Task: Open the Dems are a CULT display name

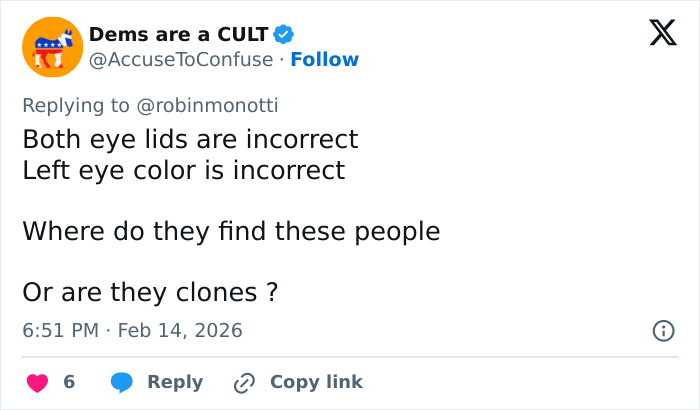Action: (179, 34)
